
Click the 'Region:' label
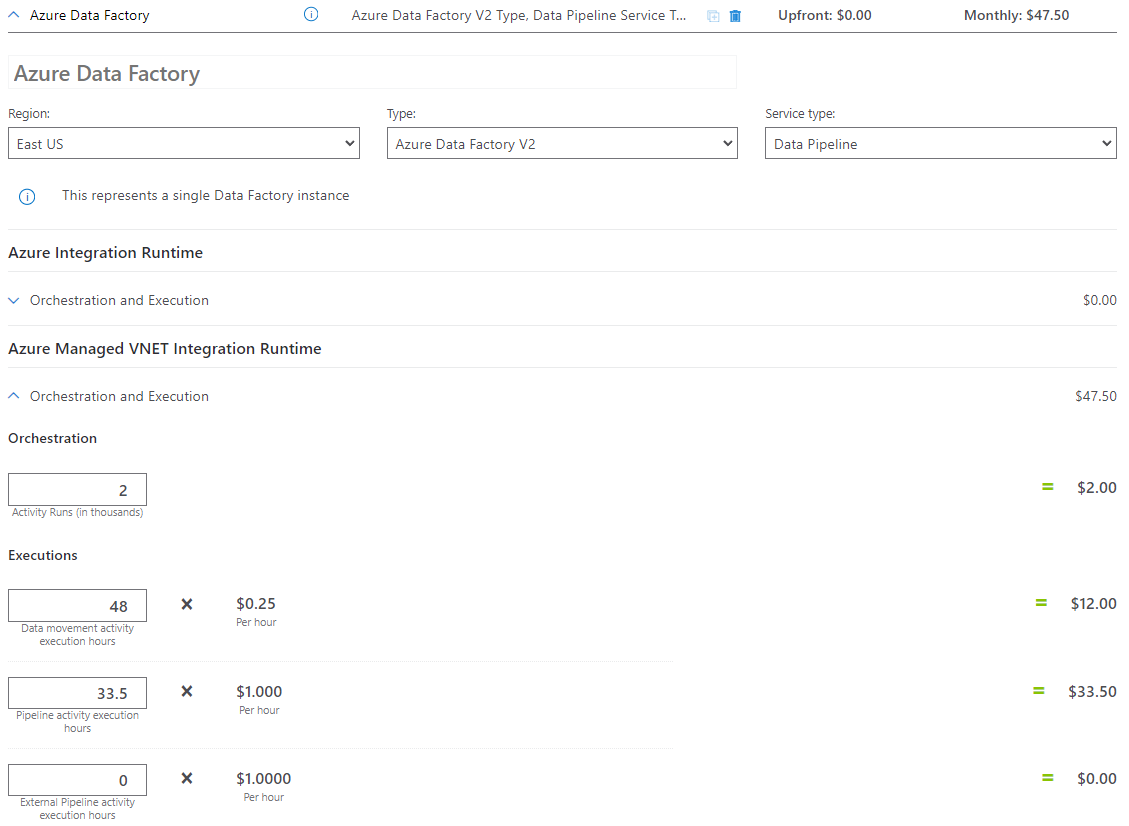29,114
